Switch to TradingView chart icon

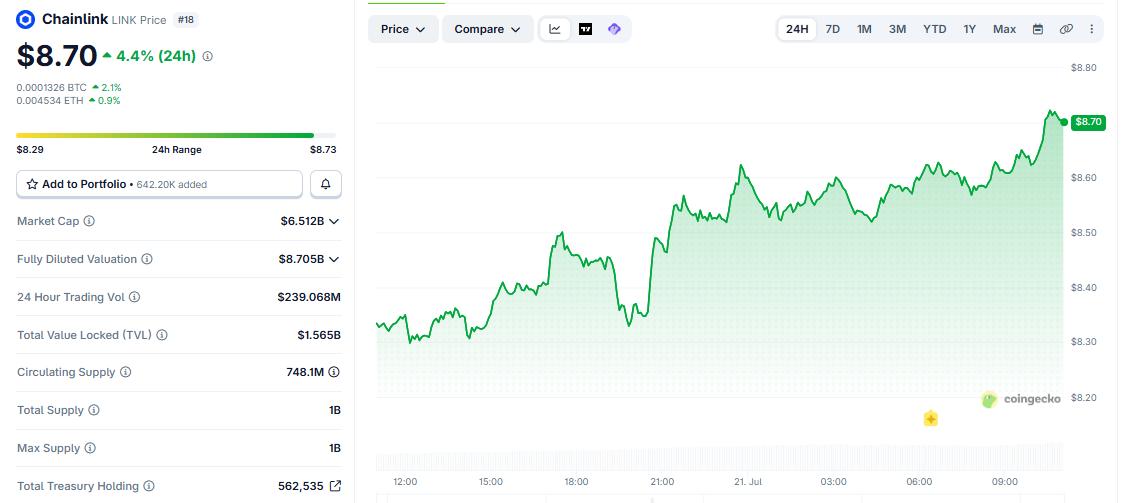tap(586, 29)
